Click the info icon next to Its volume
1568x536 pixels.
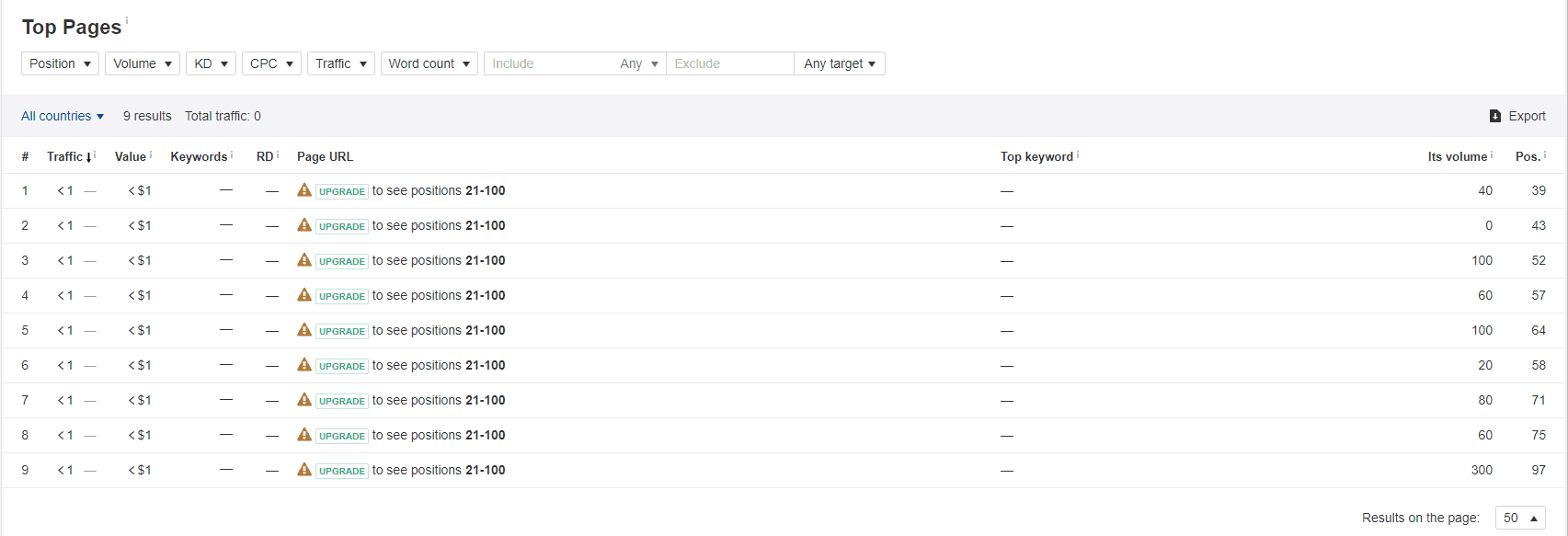click(x=1492, y=154)
